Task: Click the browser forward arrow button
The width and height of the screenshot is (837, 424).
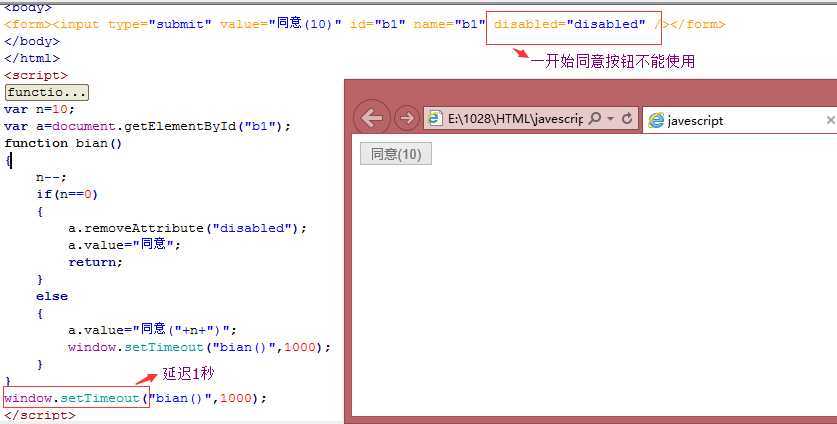Action: click(x=406, y=117)
